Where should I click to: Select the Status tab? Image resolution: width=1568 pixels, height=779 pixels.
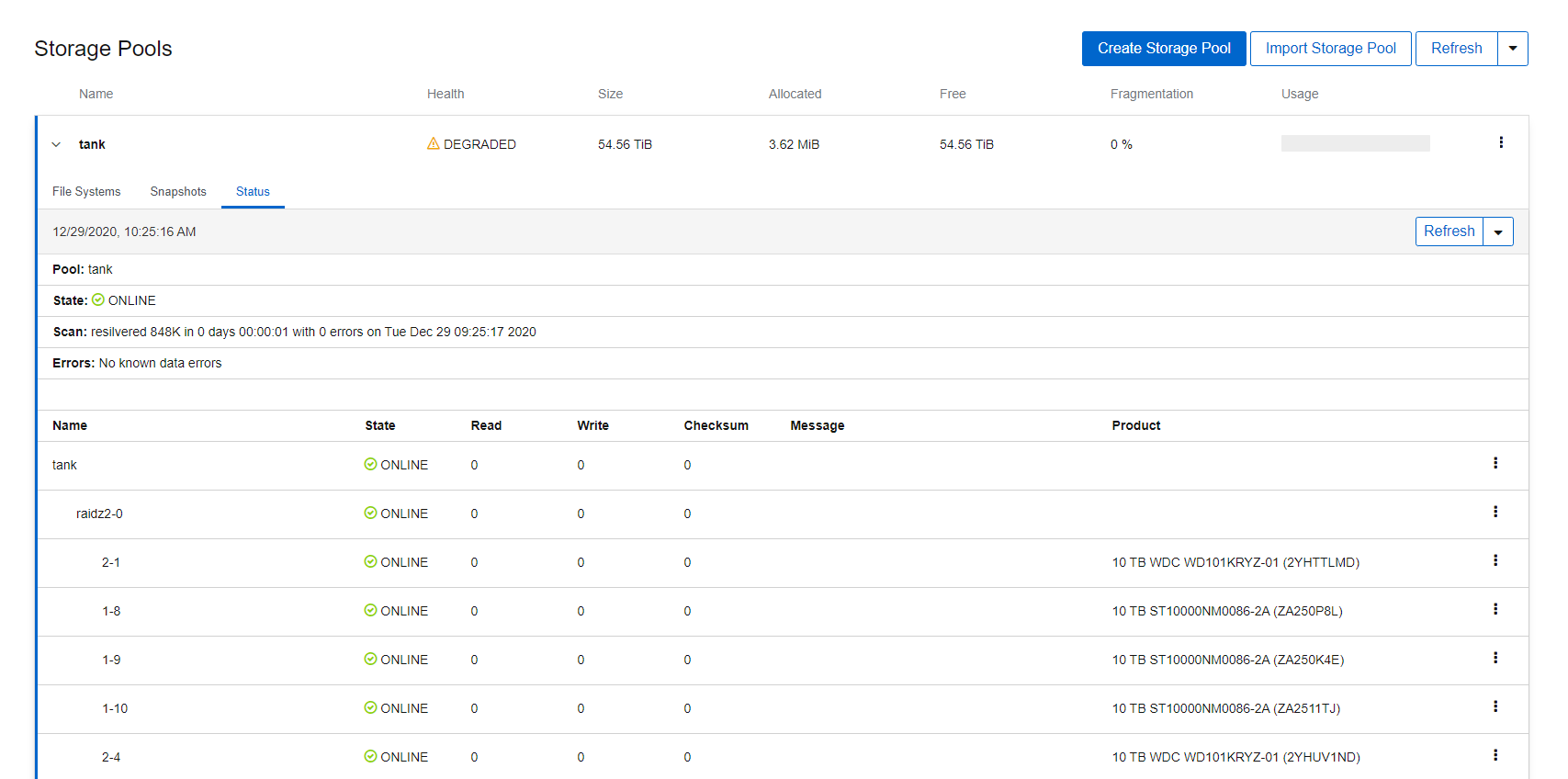pos(253,191)
